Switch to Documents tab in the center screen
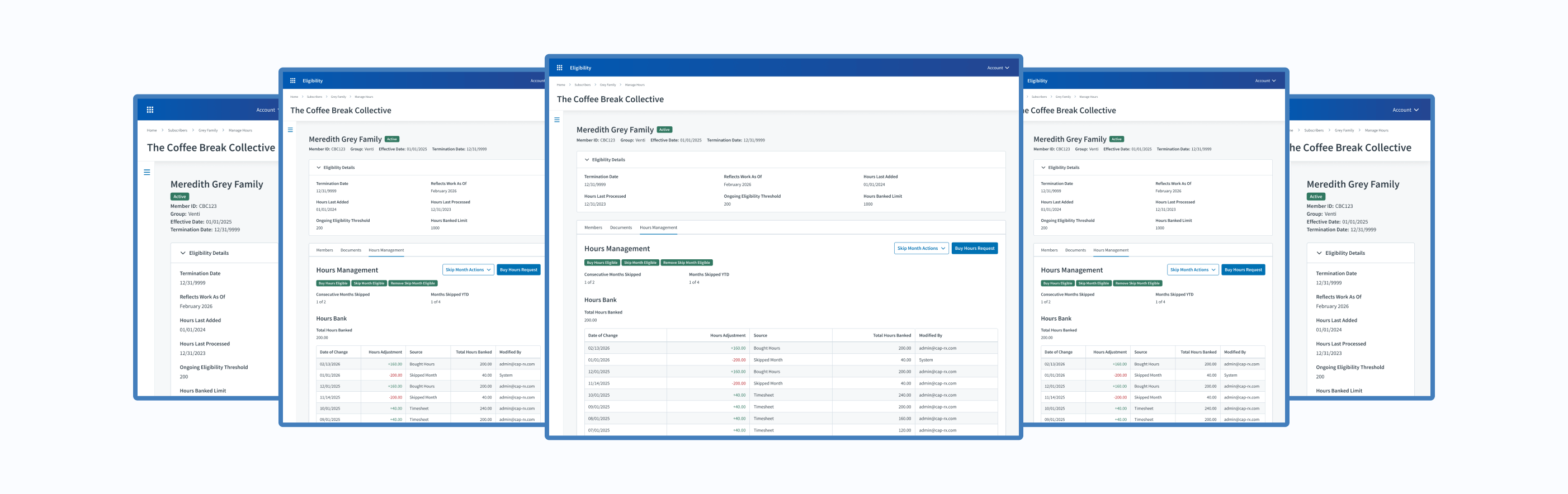The height and width of the screenshot is (494, 1568). click(620, 227)
